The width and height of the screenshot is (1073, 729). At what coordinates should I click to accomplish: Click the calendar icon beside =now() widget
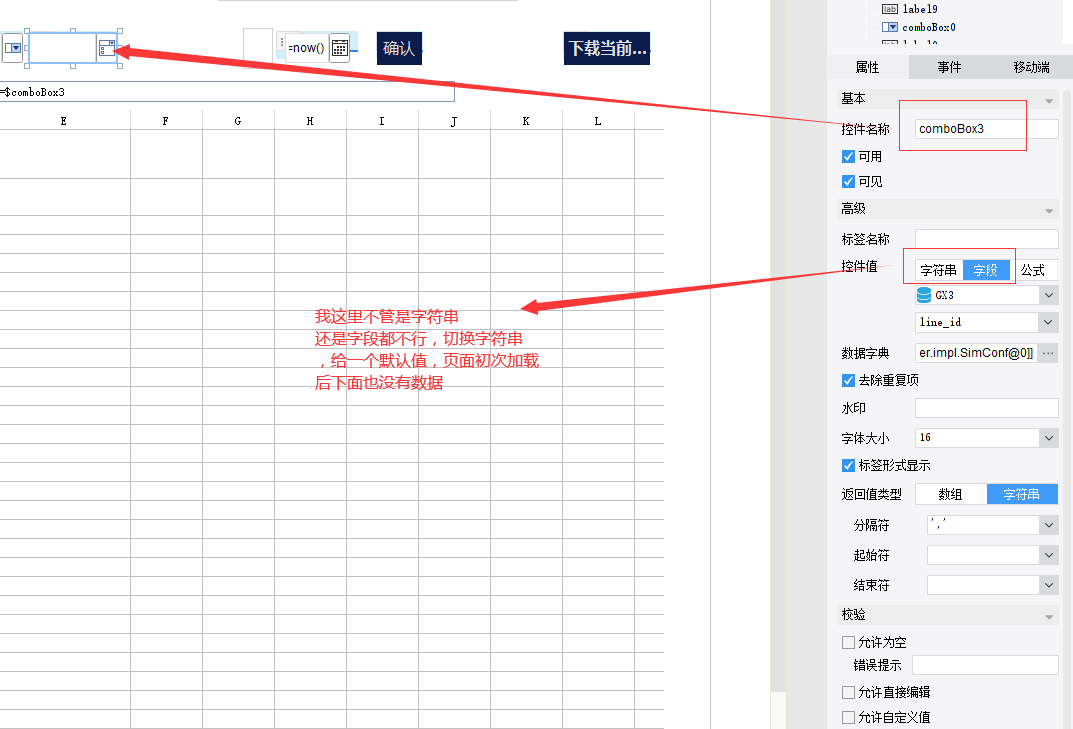point(339,48)
